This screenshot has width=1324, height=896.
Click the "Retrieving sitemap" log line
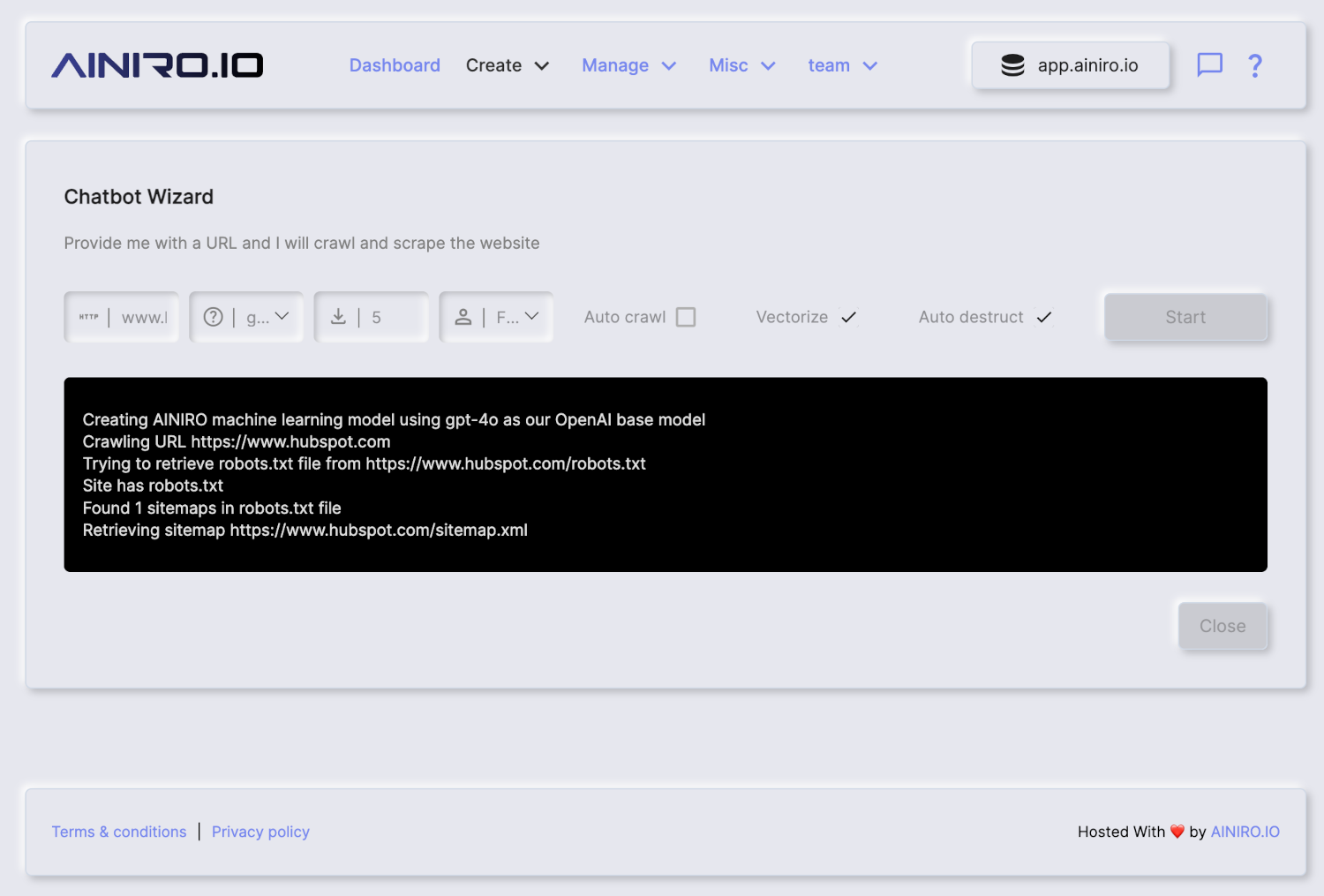(305, 530)
